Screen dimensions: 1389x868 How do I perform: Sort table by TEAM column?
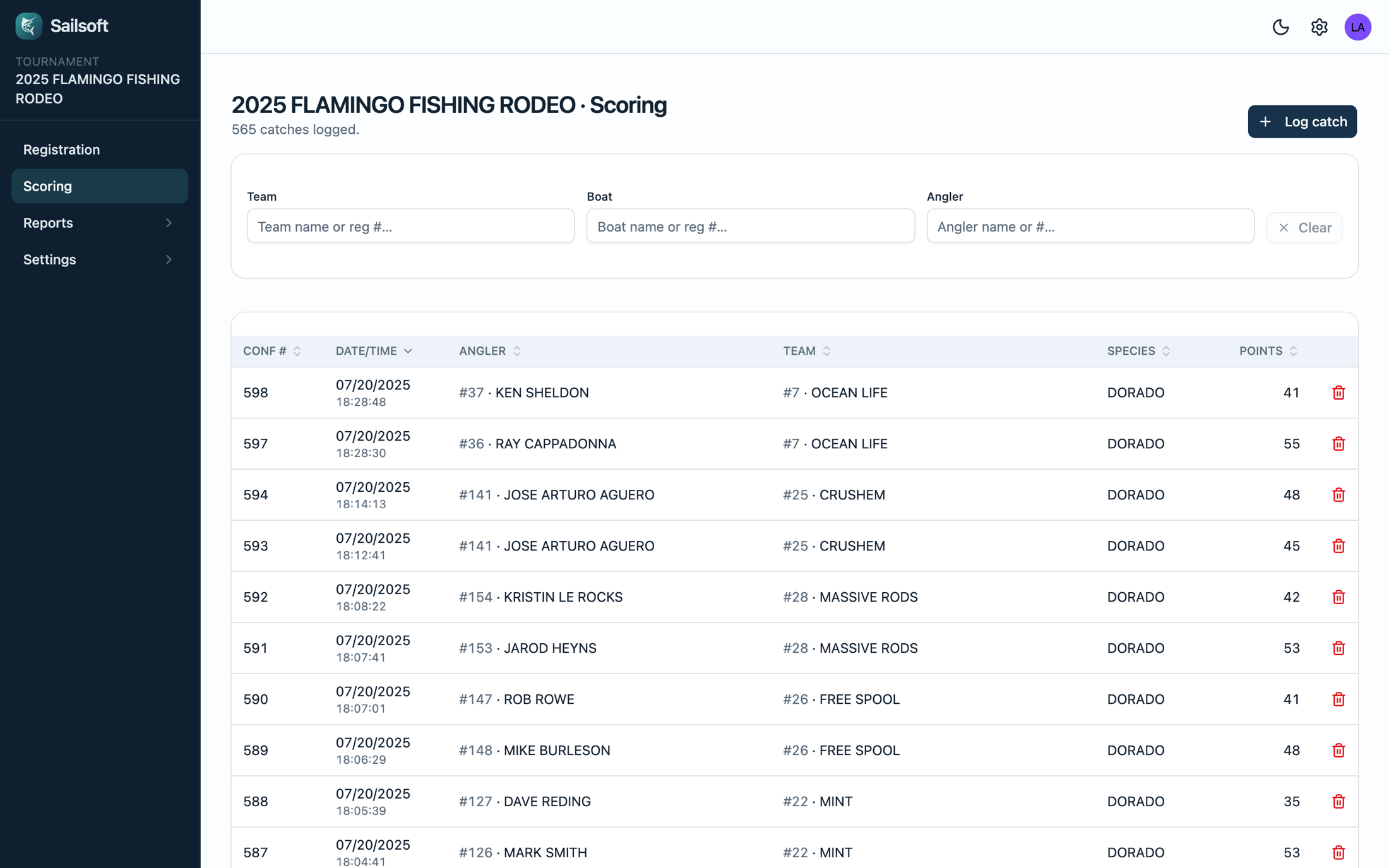pos(807,351)
